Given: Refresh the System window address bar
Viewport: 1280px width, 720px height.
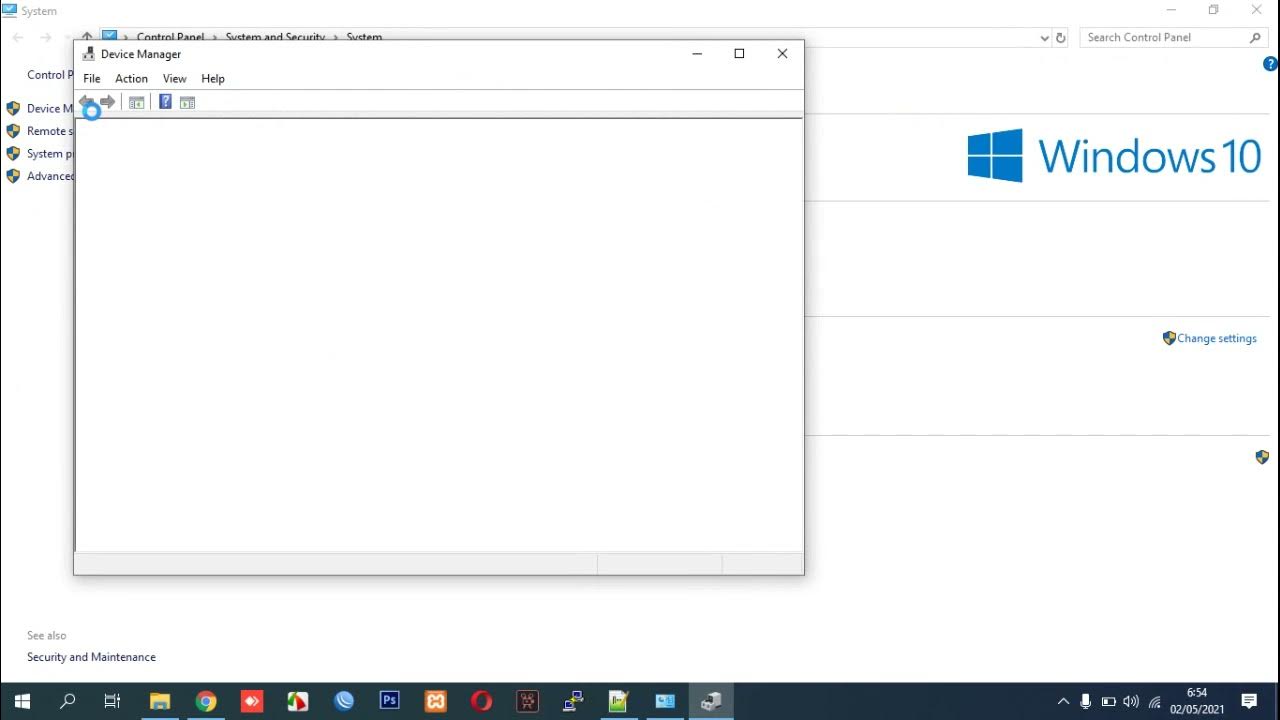Looking at the screenshot, I should point(1061,38).
